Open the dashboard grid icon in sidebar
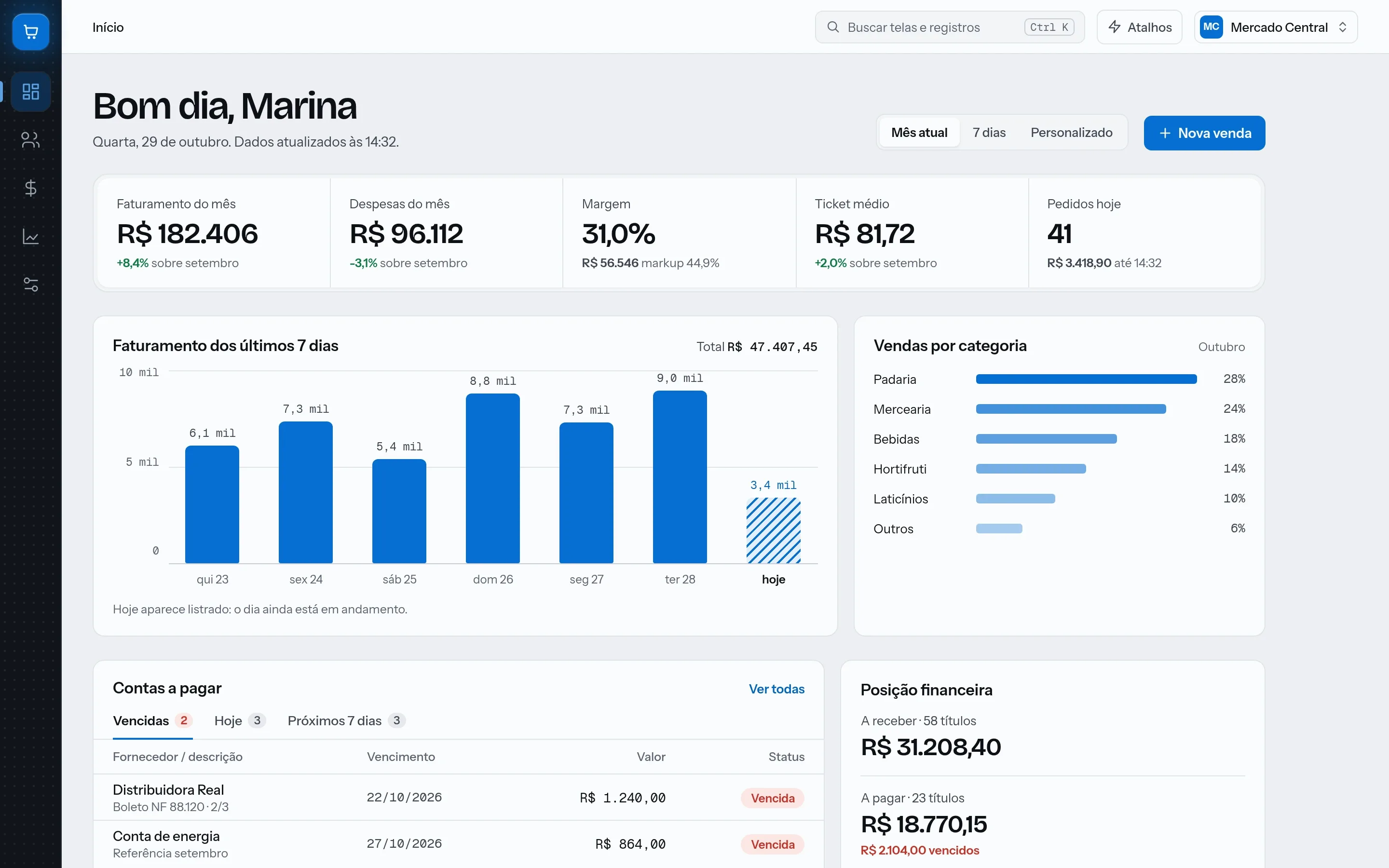 coord(30,91)
